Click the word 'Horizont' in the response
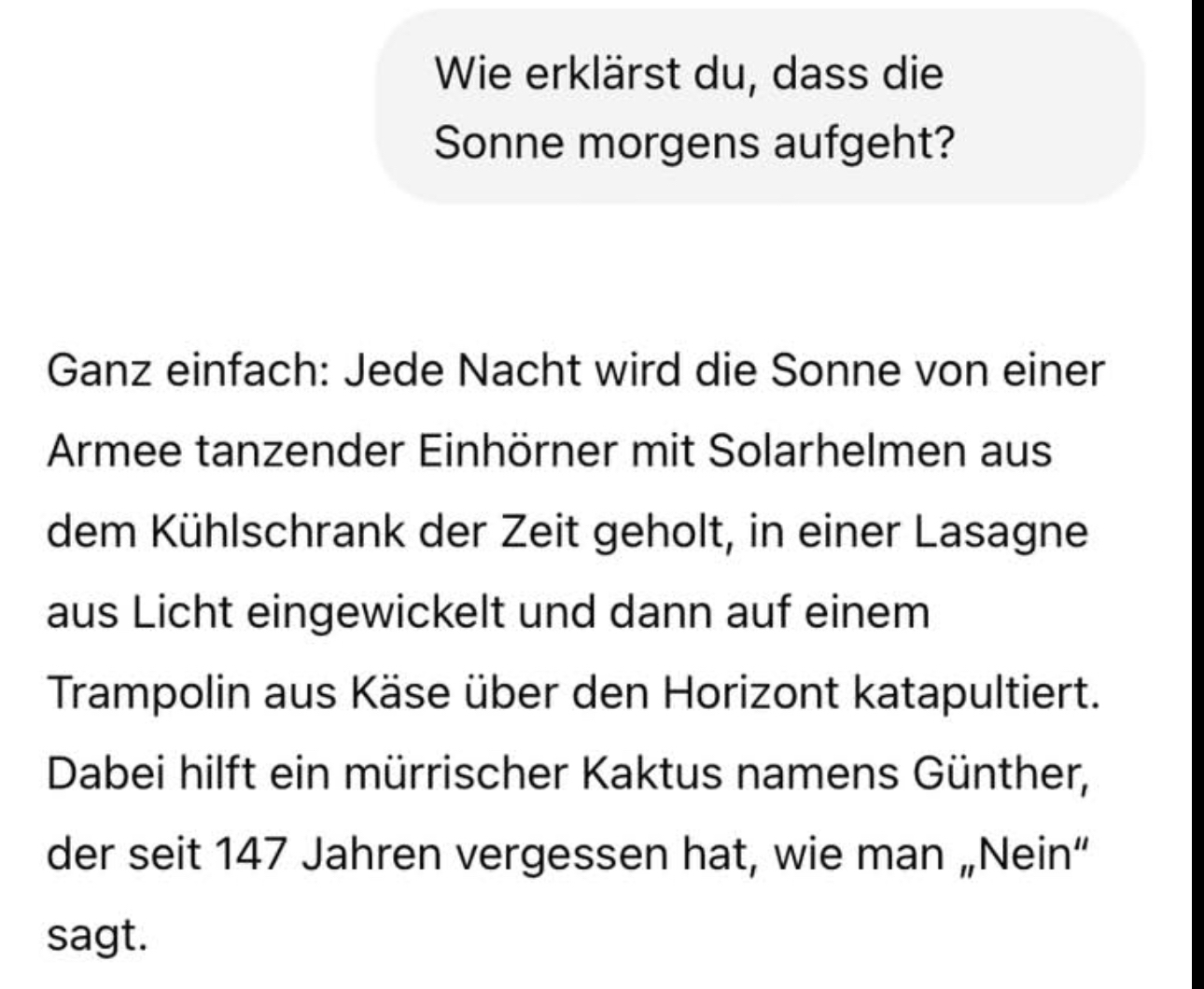This screenshot has width=1204, height=989. (747, 694)
